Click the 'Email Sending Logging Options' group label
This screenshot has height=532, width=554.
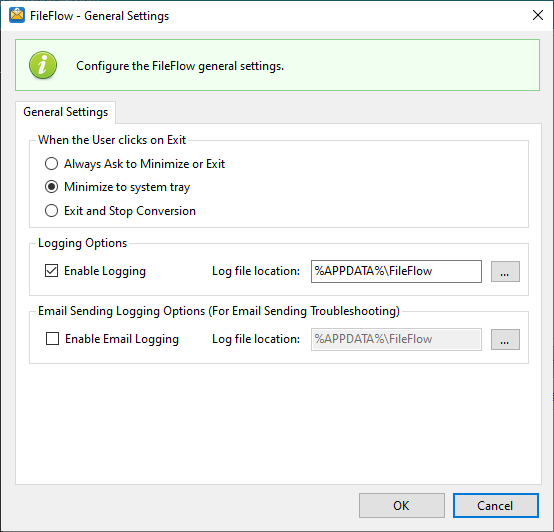(x=219, y=311)
